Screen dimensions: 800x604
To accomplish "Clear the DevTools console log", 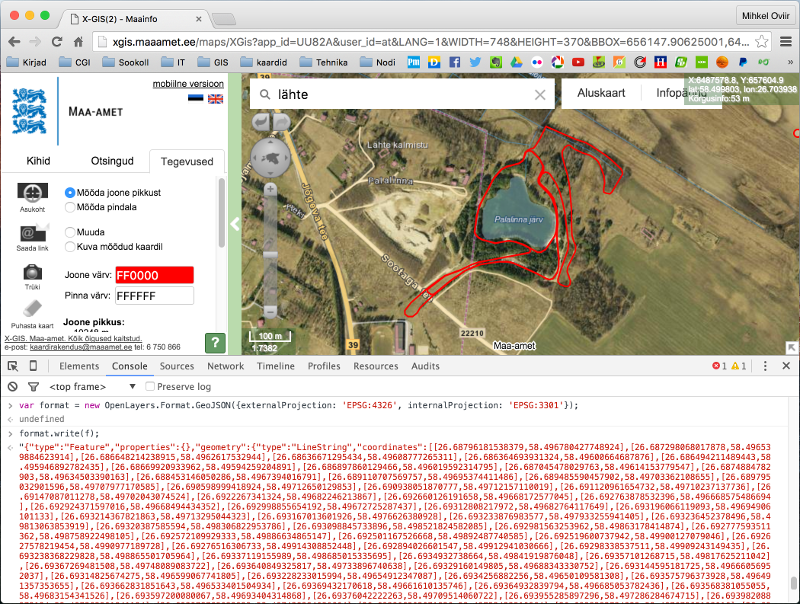I will [13, 386].
